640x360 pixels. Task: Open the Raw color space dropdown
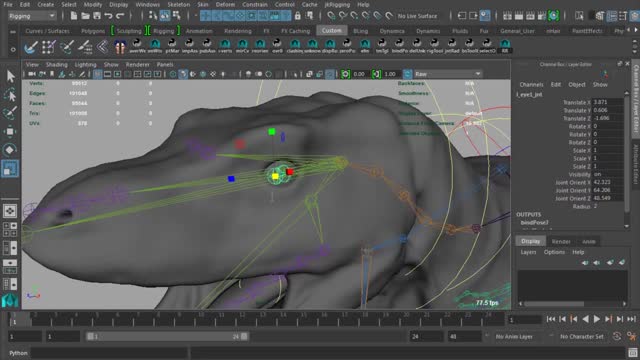pyautogui.click(x=448, y=74)
